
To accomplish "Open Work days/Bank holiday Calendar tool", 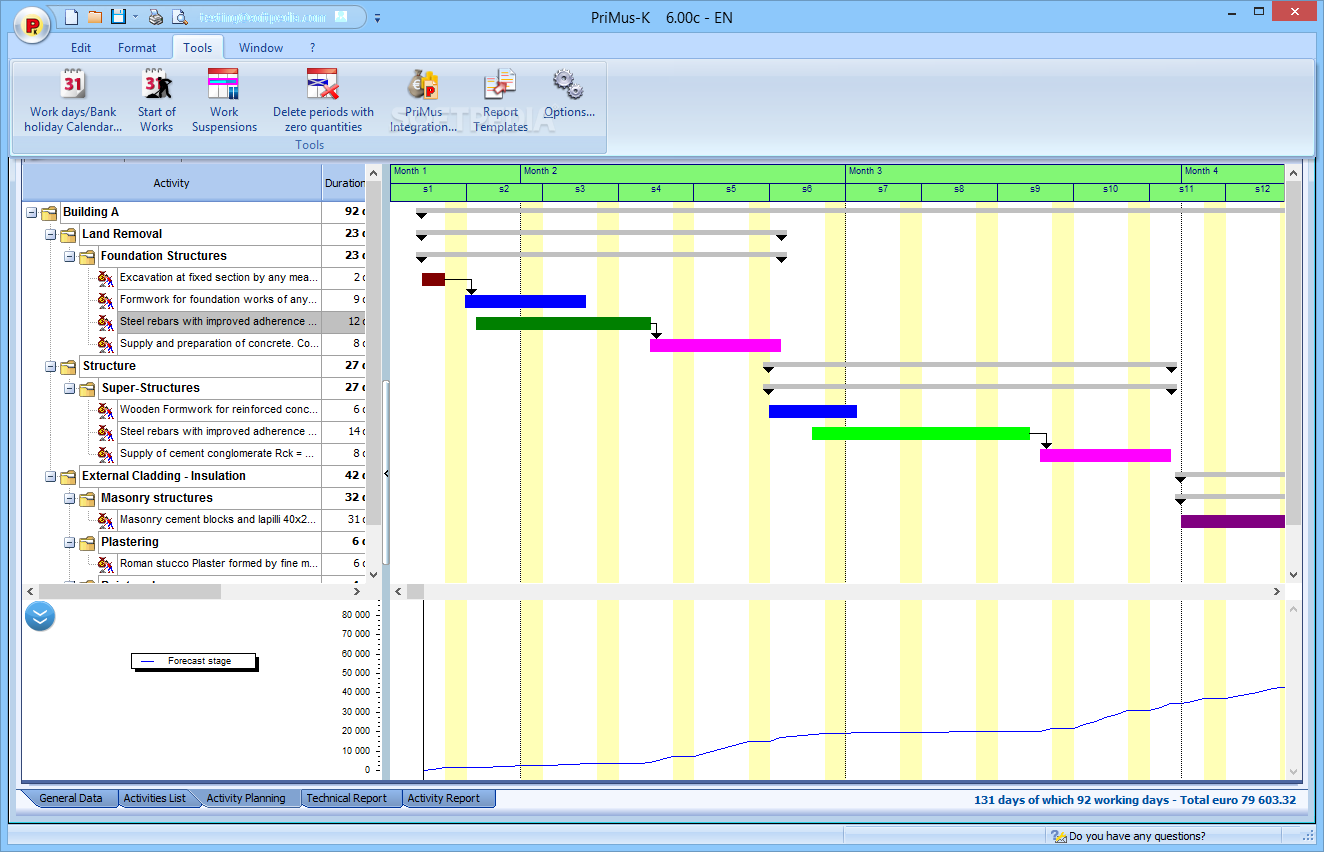I will click(73, 100).
